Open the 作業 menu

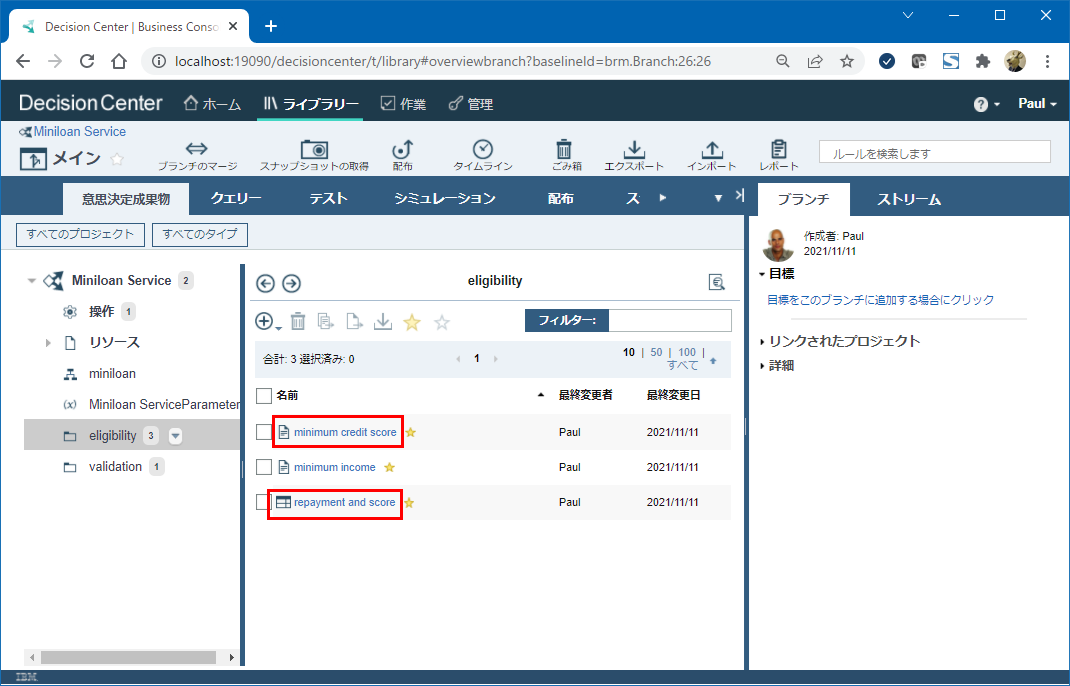403,104
